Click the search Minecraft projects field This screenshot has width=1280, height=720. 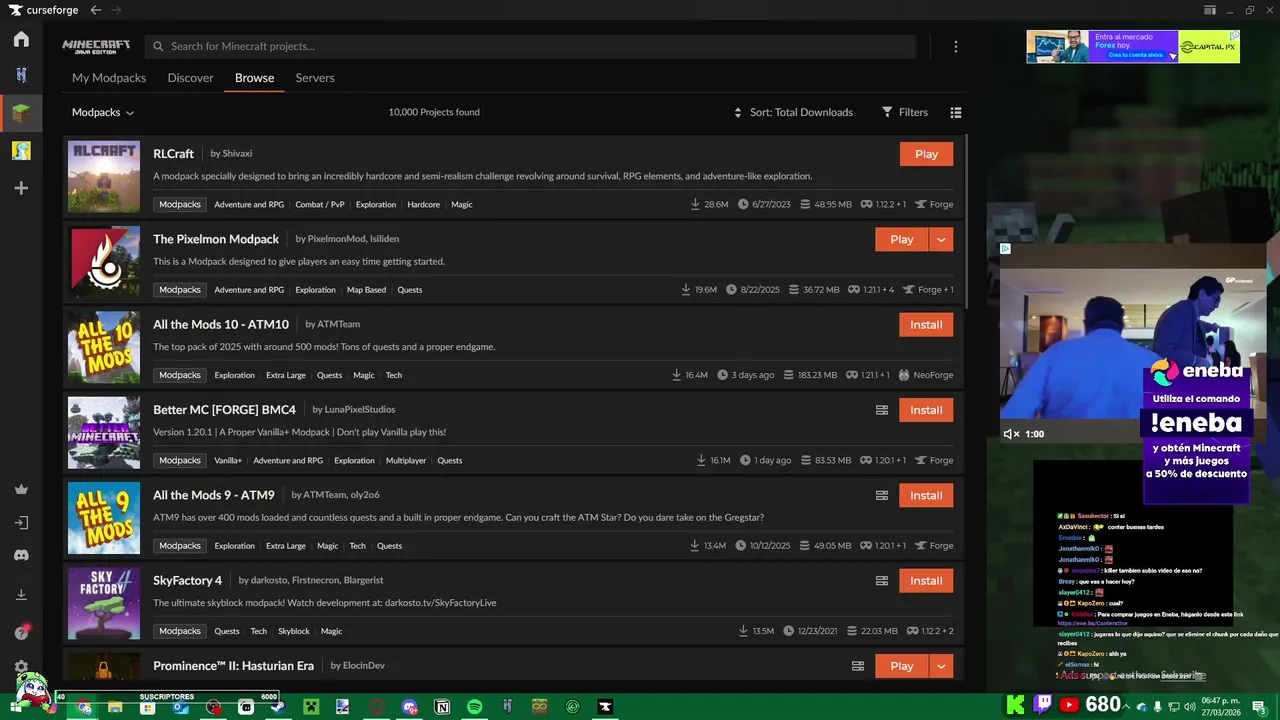[530, 46]
